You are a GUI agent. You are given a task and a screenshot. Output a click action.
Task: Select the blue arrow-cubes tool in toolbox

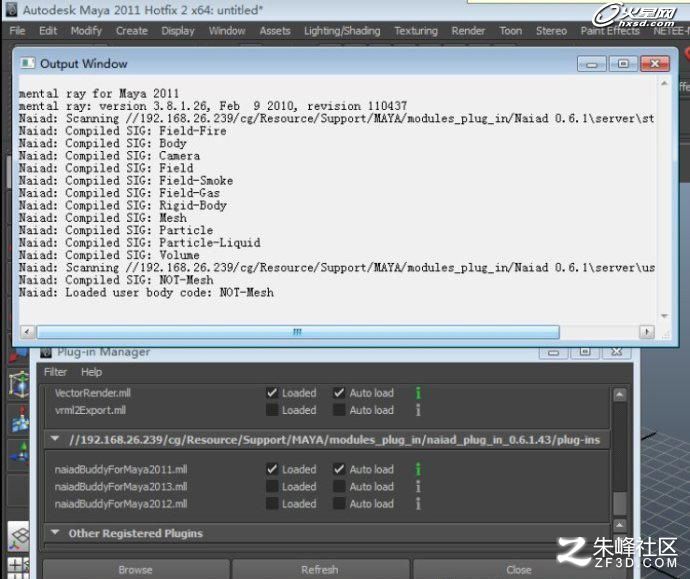pyautogui.click(x=20, y=420)
